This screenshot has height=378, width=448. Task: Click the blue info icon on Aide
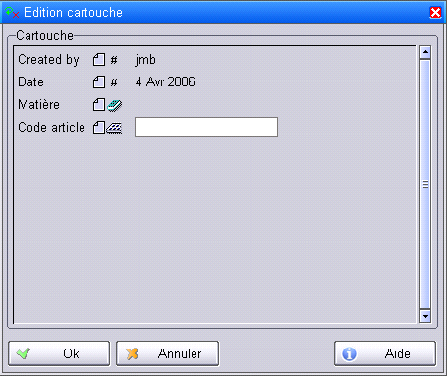pyautogui.click(x=349, y=354)
